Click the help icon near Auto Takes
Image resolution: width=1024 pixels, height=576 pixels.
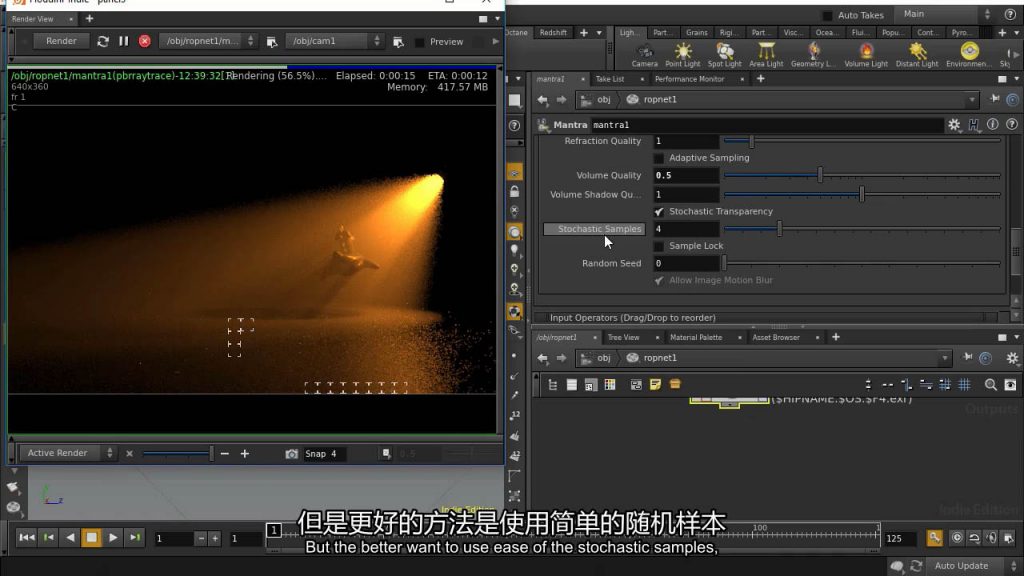click(x=1010, y=14)
